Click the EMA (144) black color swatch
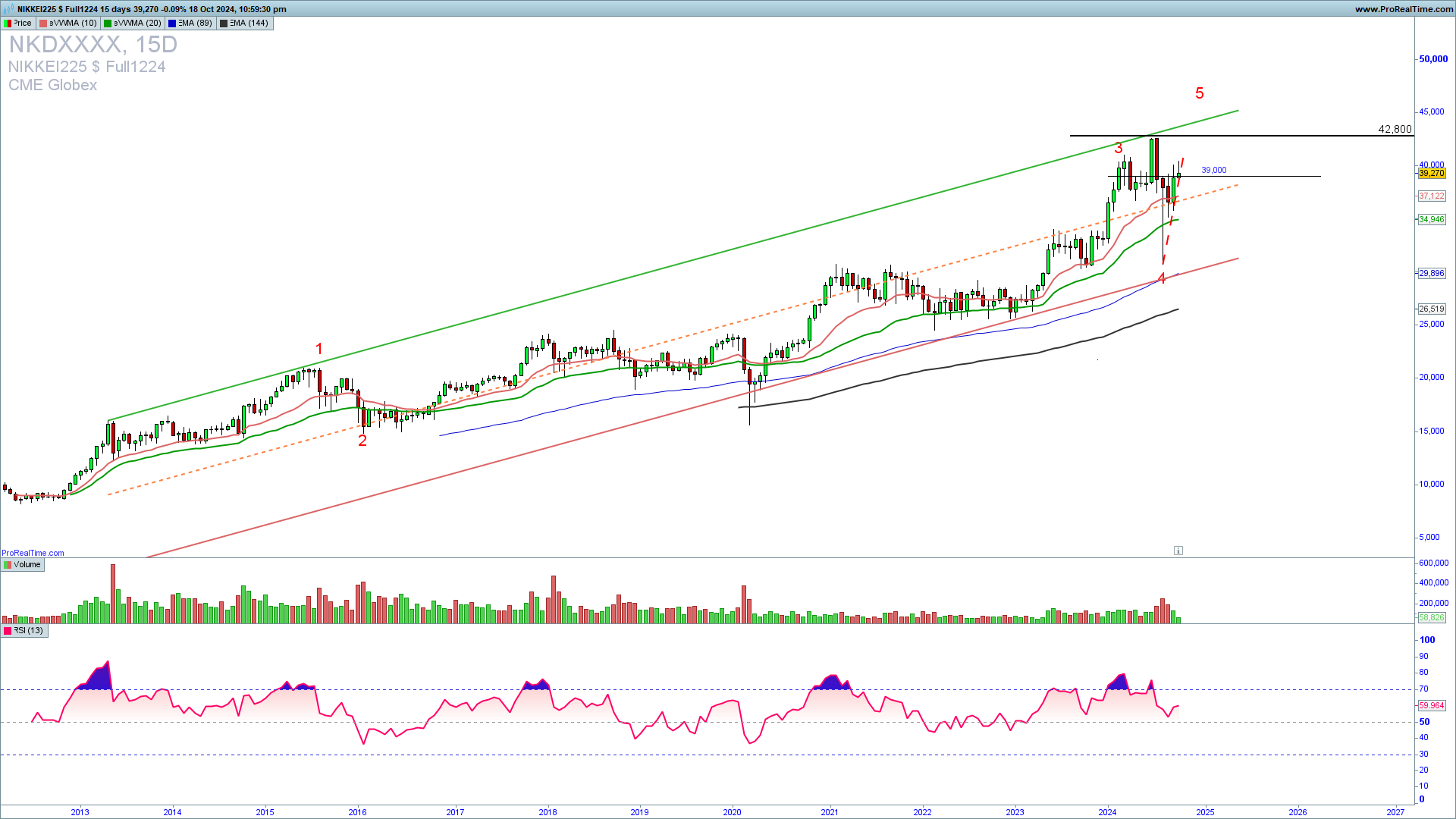 pyautogui.click(x=224, y=24)
